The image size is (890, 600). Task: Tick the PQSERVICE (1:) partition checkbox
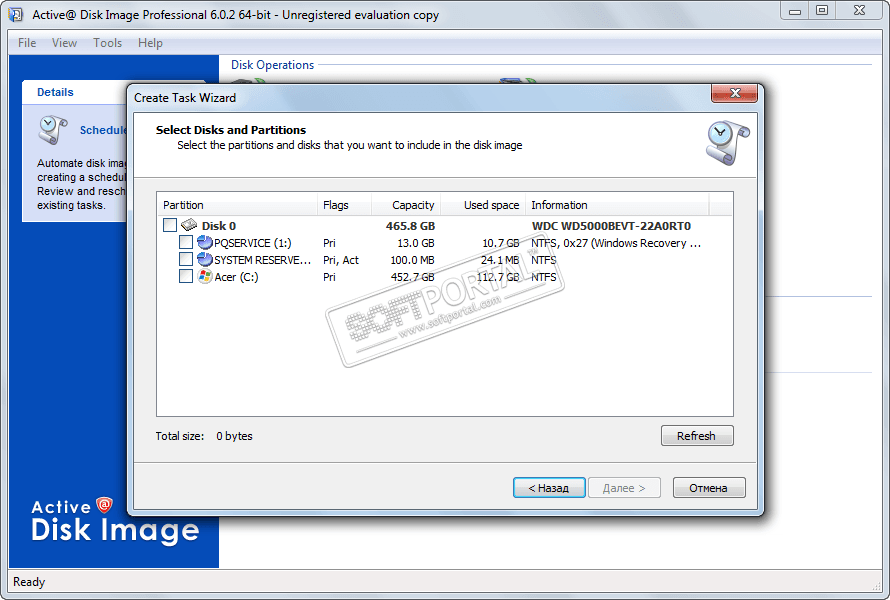tap(186, 242)
